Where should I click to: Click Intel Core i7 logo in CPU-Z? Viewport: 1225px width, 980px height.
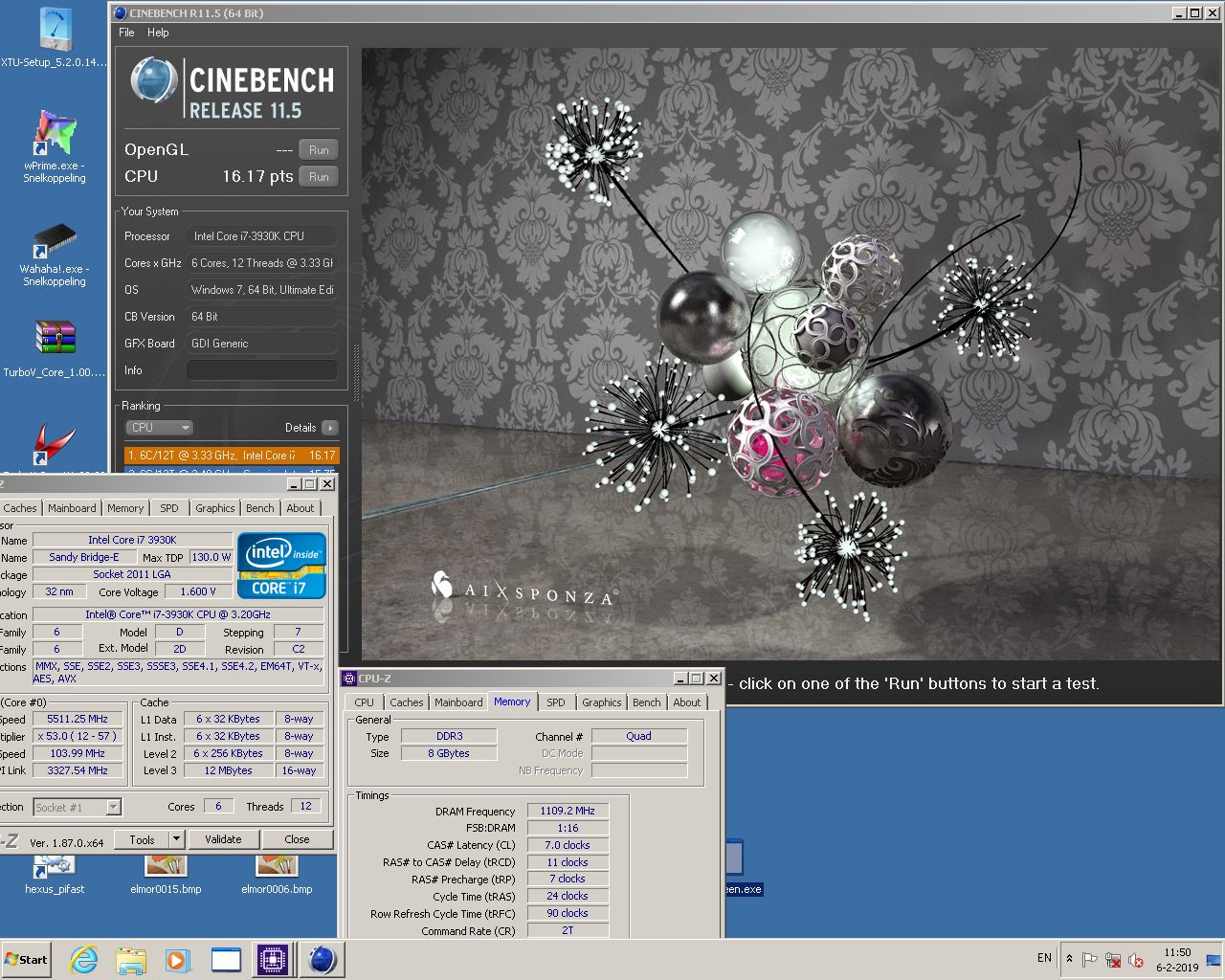[281, 566]
